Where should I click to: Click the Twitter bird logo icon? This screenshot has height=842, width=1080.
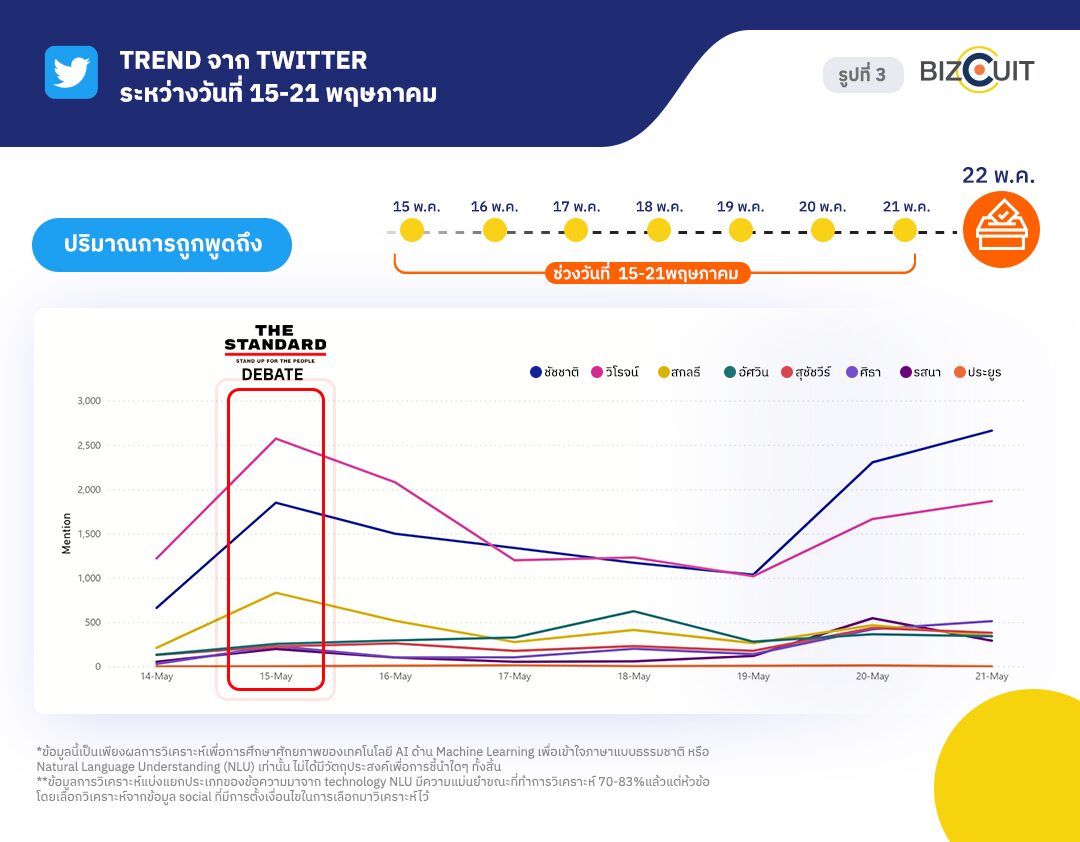pyautogui.click(x=71, y=72)
